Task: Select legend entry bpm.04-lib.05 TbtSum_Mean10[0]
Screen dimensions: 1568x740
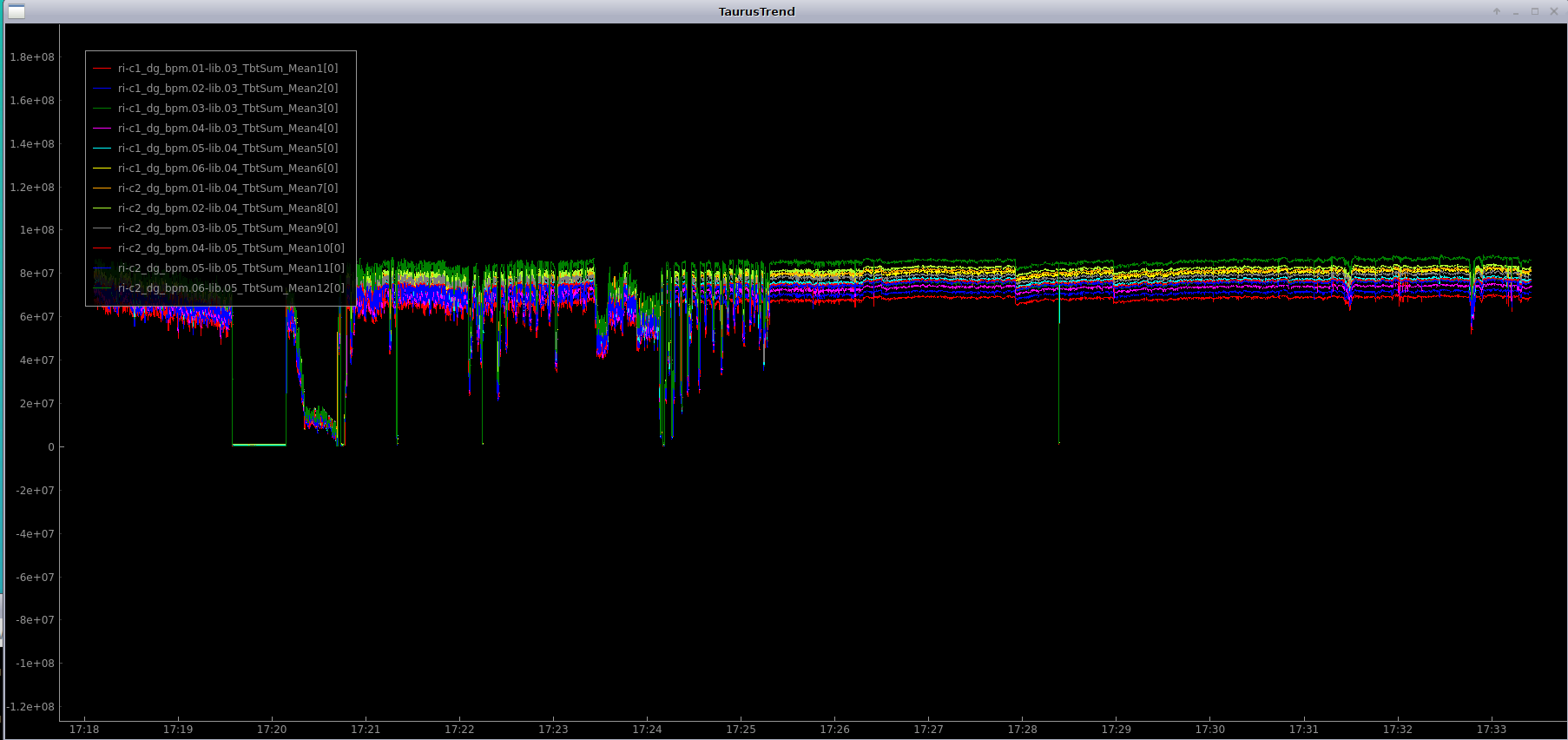Action: (x=231, y=248)
